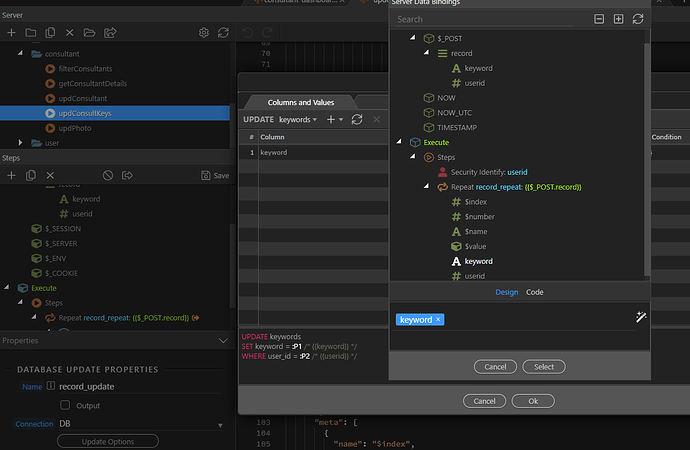Collapse the Execute node in bindings dialog
This screenshot has height=450, width=690.
(x=401, y=142)
